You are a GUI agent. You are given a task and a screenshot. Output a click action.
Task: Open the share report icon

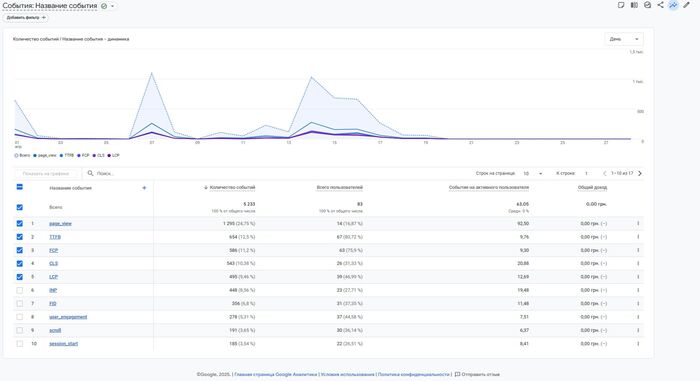[660, 5]
